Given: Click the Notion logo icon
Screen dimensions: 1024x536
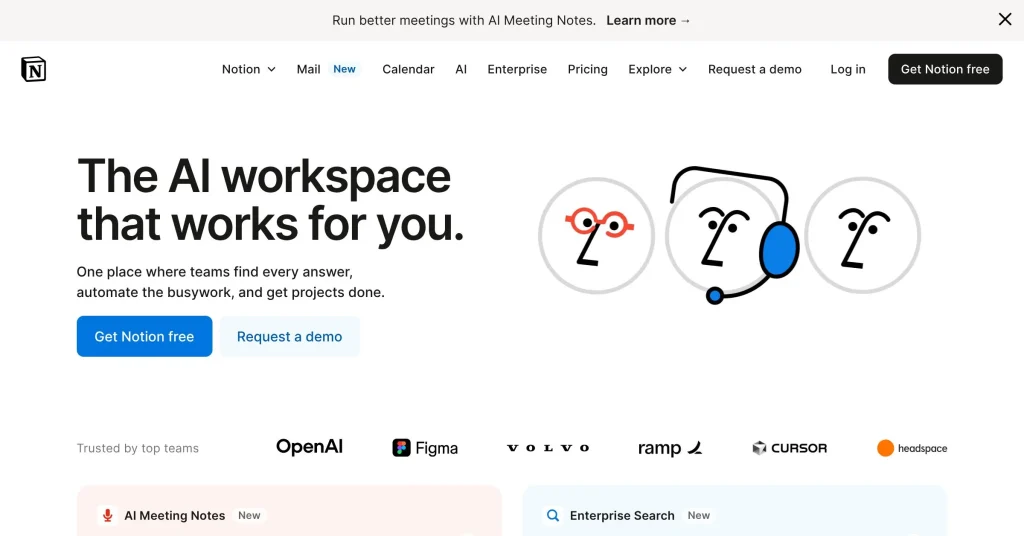Looking at the screenshot, I should pyautogui.click(x=33, y=69).
